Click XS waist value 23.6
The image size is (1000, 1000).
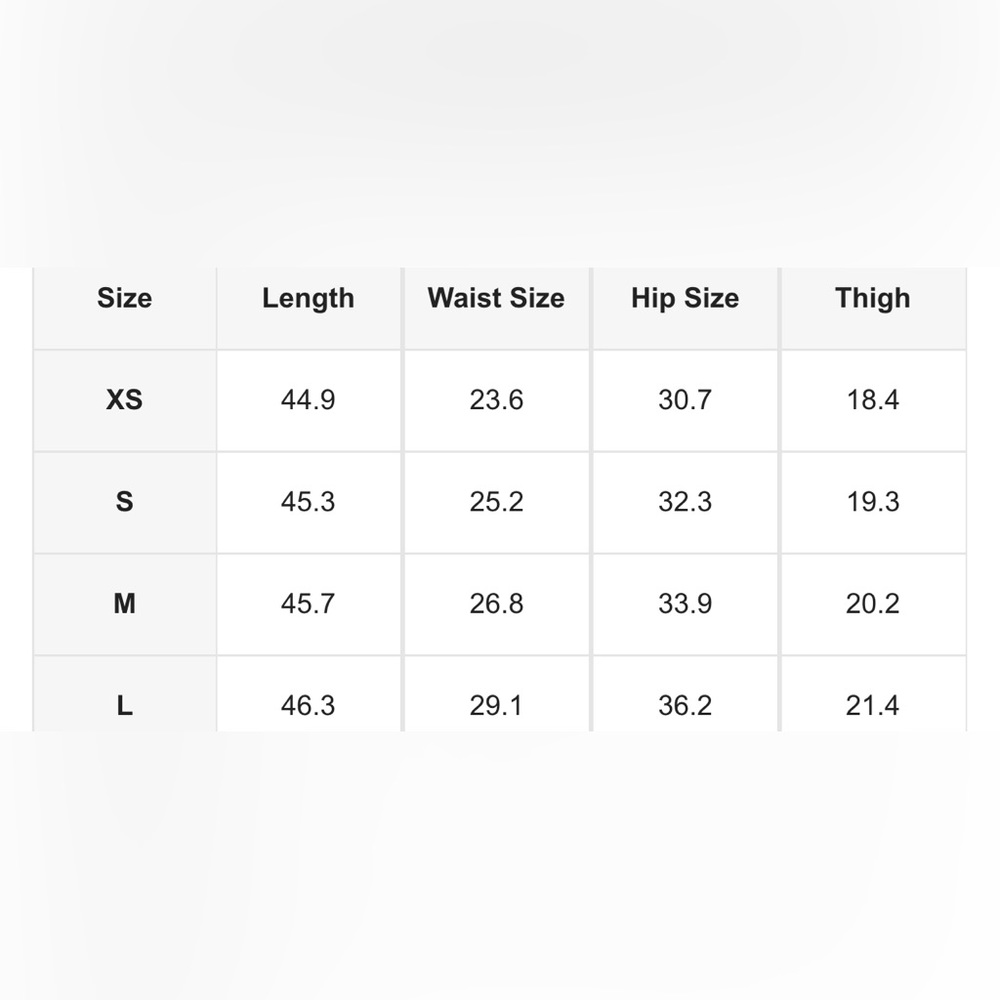pos(496,400)
